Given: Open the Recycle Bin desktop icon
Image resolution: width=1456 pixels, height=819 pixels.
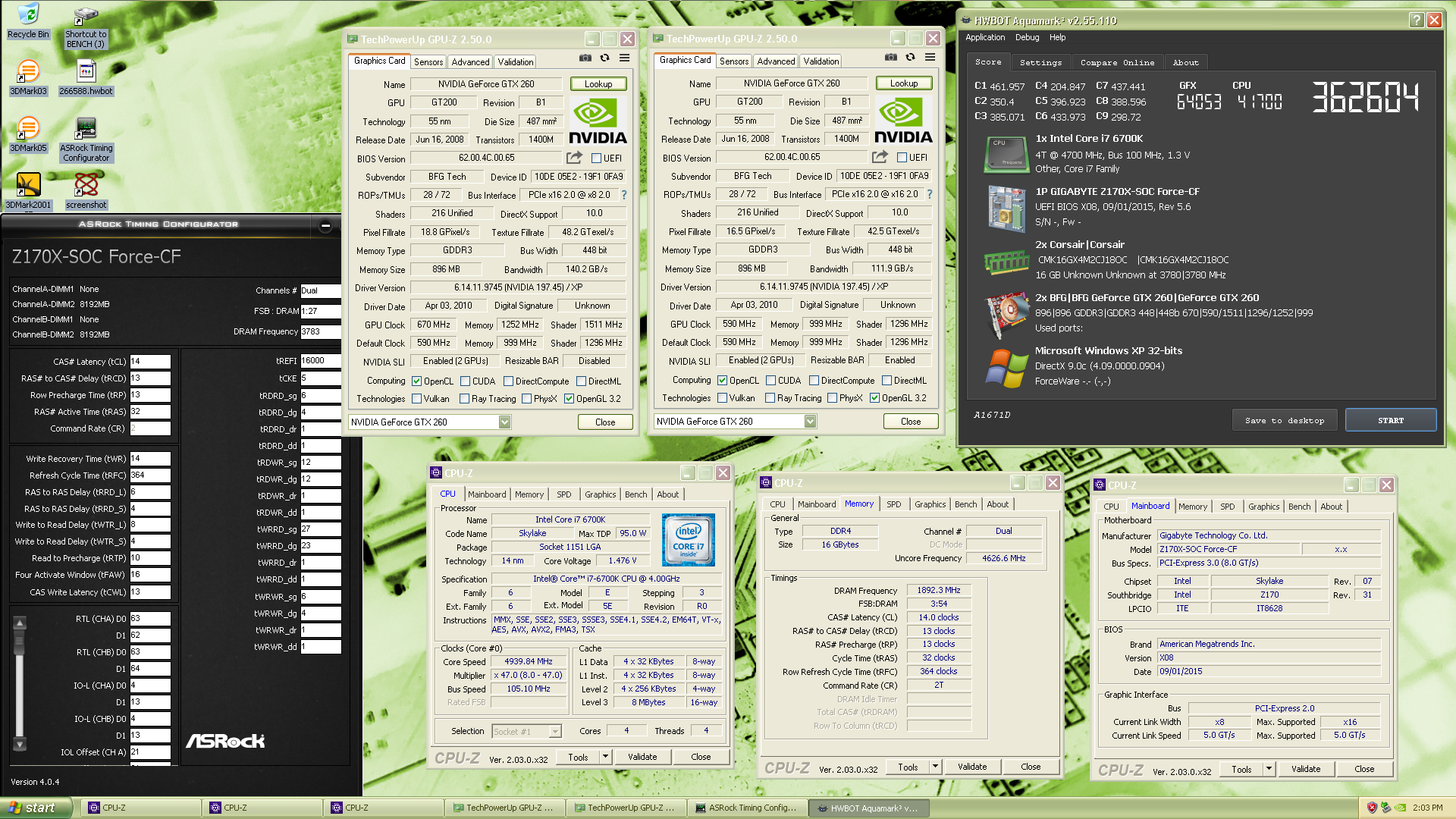Looking at the screenshot, I should tap(27, 20).
